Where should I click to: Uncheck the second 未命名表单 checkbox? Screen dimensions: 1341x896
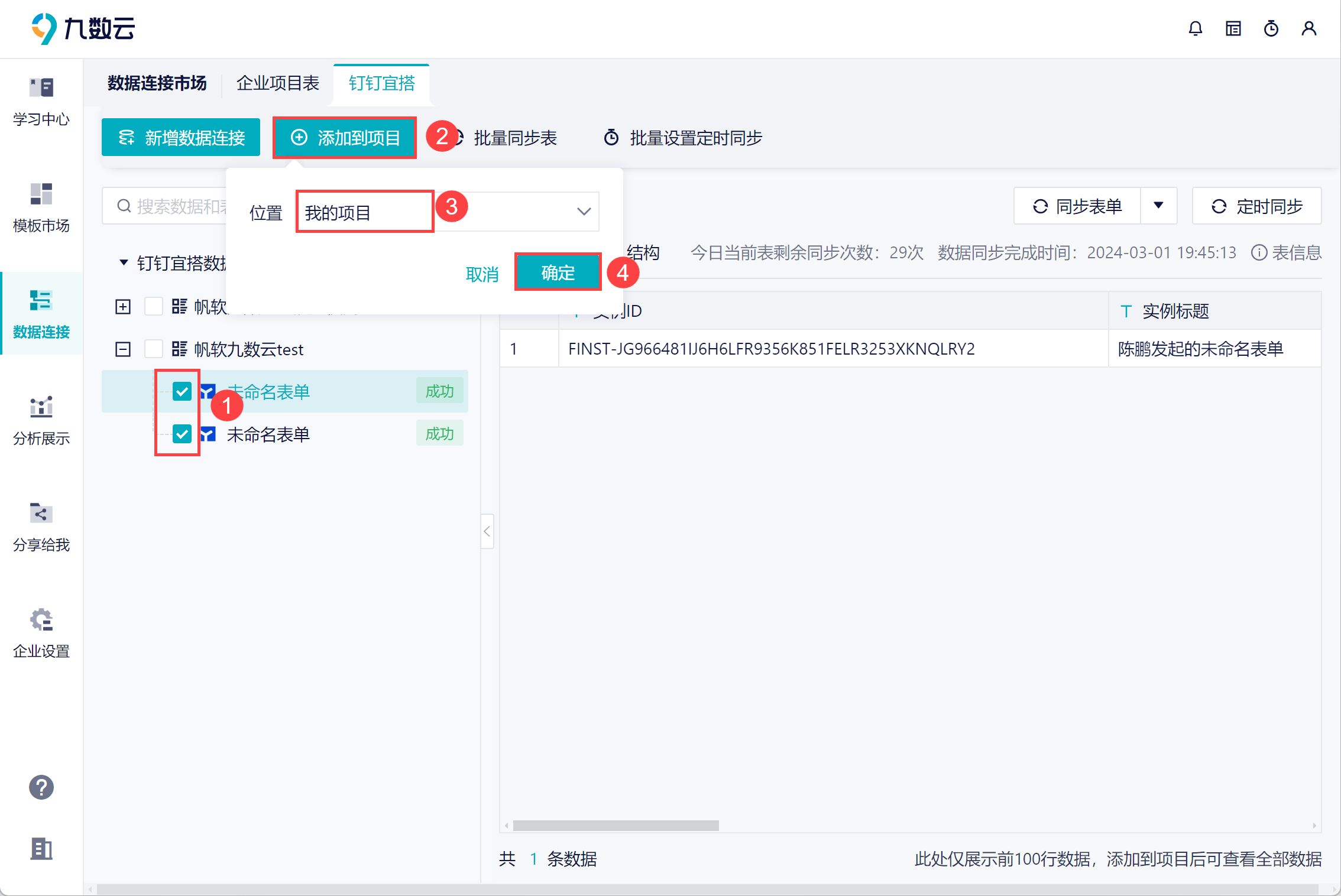(x=182, y=434)
